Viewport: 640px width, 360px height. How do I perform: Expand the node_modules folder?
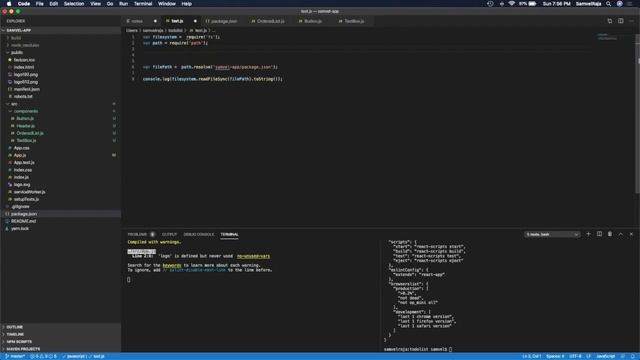pyautogui.click(x=60, y=45)
